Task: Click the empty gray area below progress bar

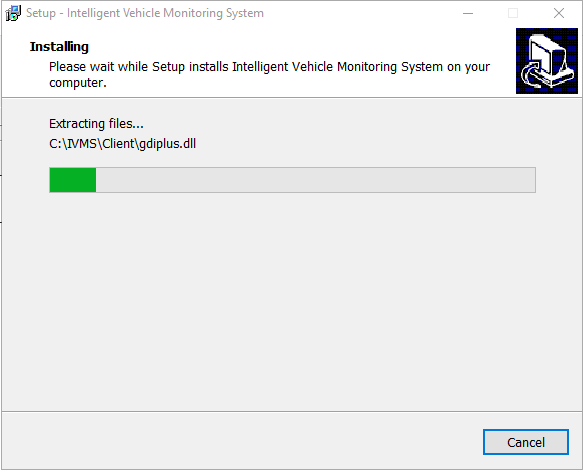Action: [x=292, y=301]
